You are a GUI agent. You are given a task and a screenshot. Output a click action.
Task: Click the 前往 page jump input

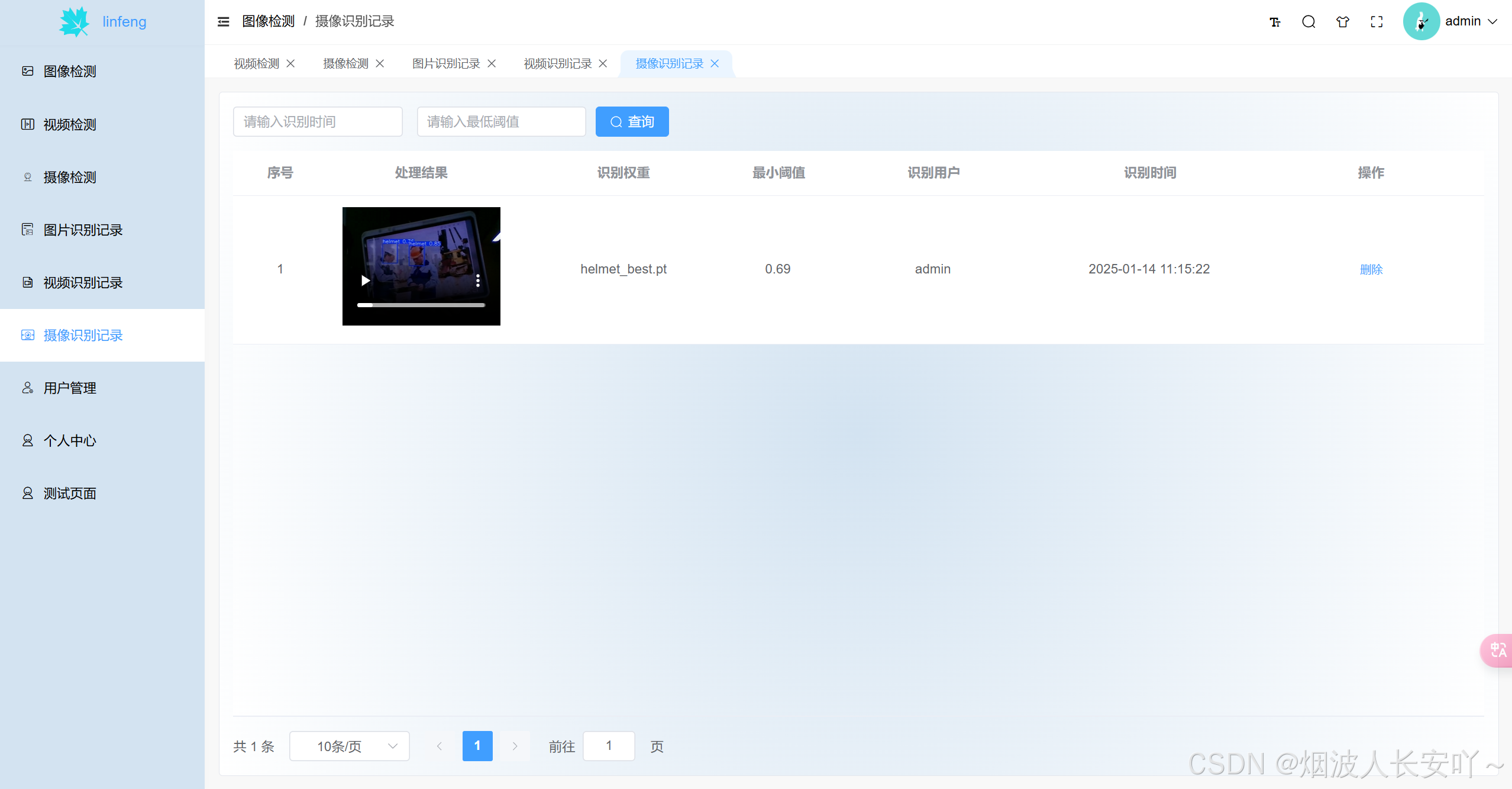[x=609, y=746]
